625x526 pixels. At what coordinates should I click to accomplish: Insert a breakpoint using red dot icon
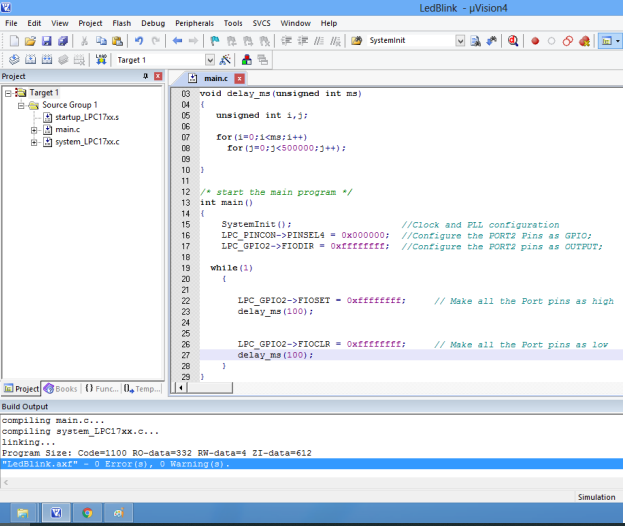[x=535, y=41]
